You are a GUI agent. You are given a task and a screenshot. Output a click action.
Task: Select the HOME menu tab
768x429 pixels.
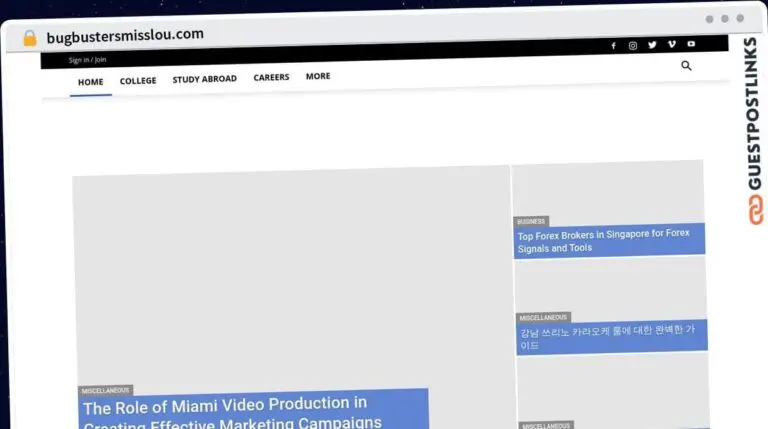[90, 82]
